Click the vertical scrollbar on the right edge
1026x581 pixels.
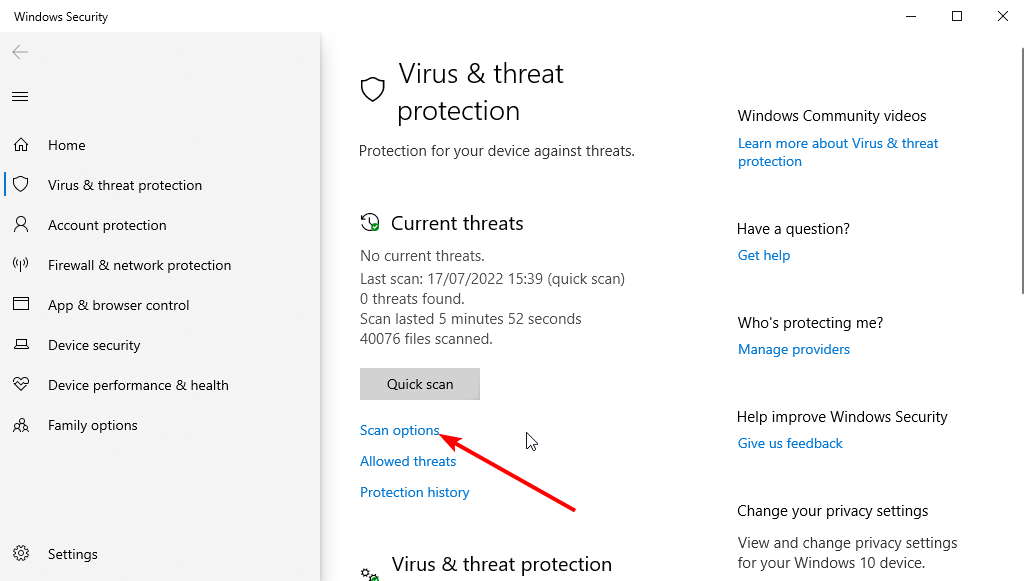[x=1022, y=171]
